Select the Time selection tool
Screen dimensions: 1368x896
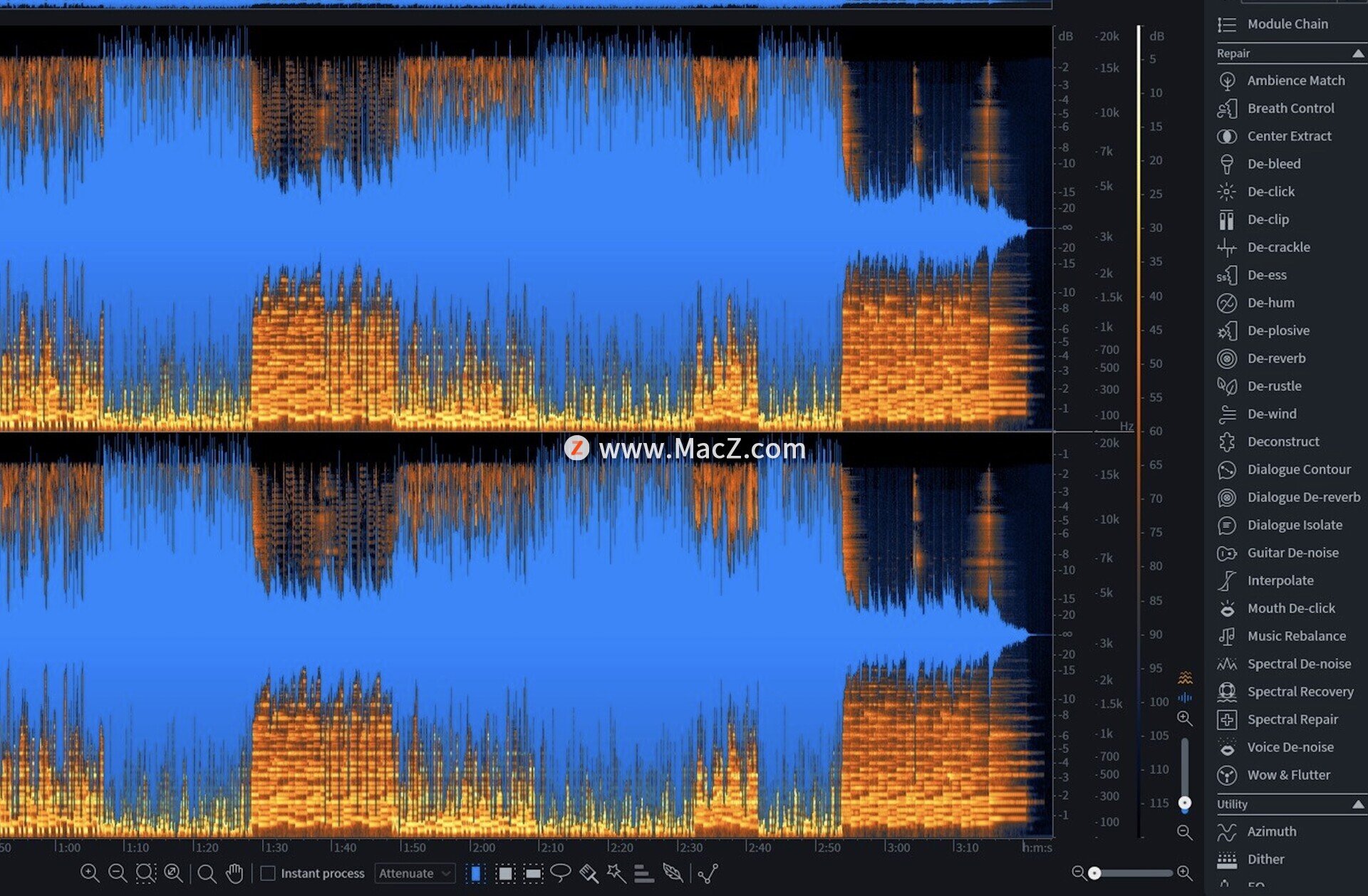[x=476, y=872]
